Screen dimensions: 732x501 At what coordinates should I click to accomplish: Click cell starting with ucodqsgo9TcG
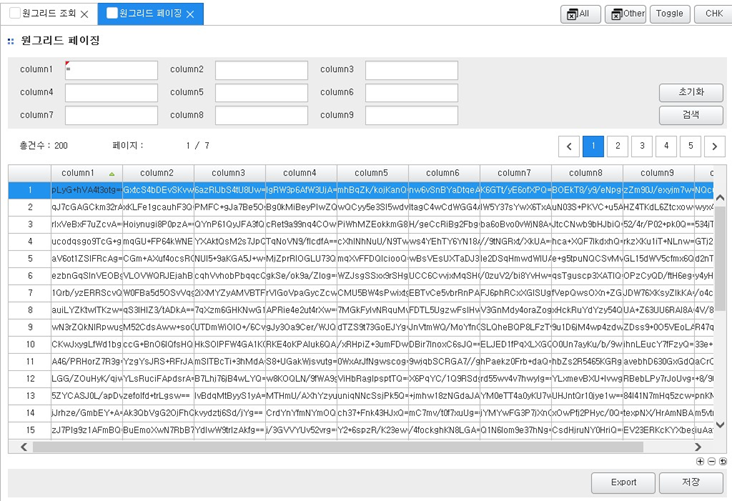[87, 241]
